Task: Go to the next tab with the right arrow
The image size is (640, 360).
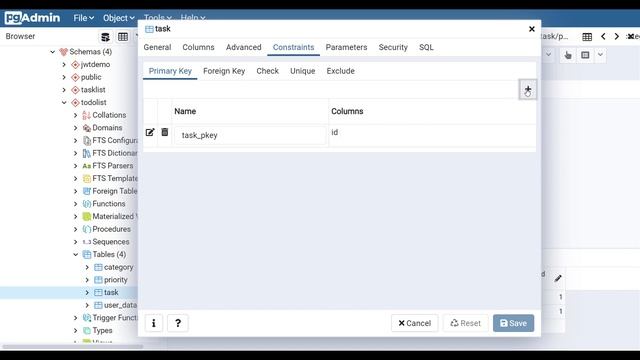Action: pyautogui.click(x=617, y=36)
